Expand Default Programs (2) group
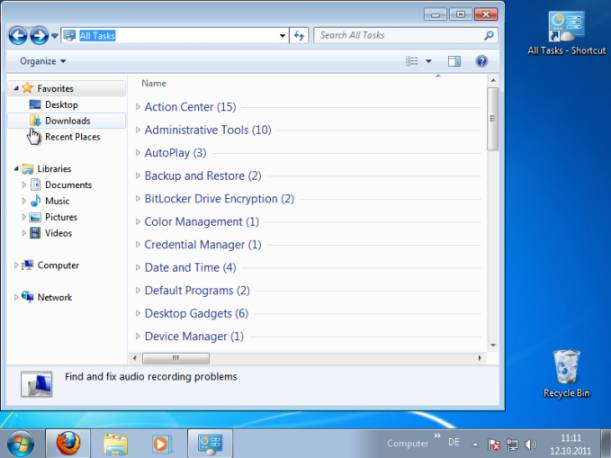Screen dimensions: 611x458 (138, 290)
